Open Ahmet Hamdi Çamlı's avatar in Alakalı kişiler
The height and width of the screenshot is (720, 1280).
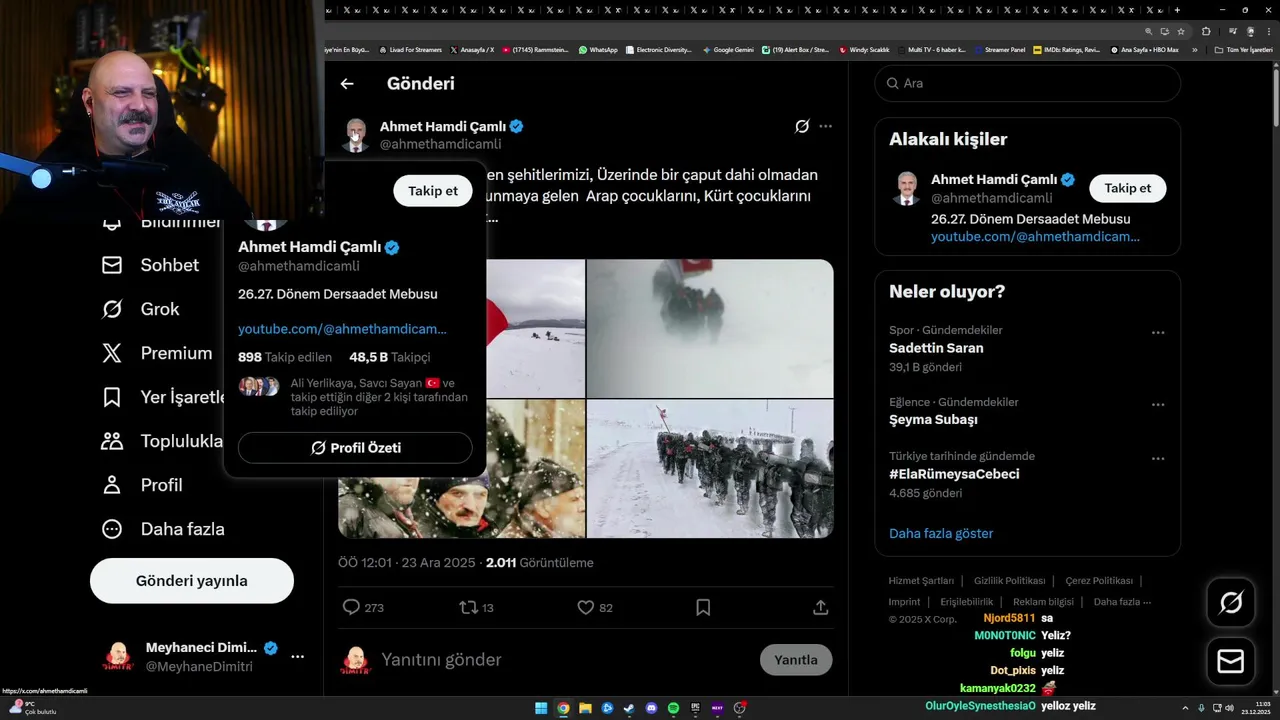907,188
